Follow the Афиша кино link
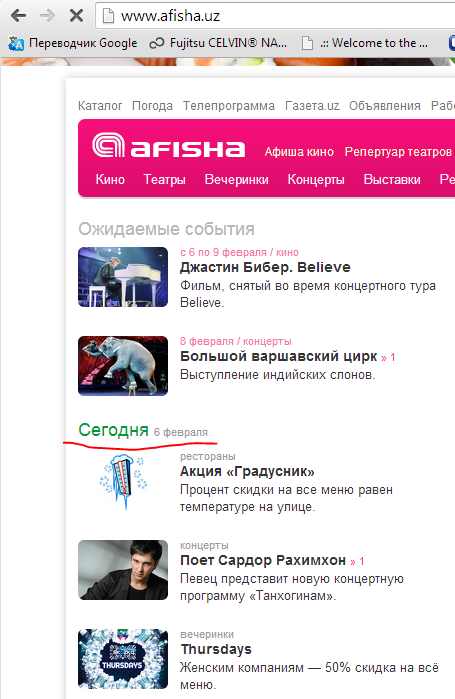Screen dimensions: 455x699 point(299,152)
